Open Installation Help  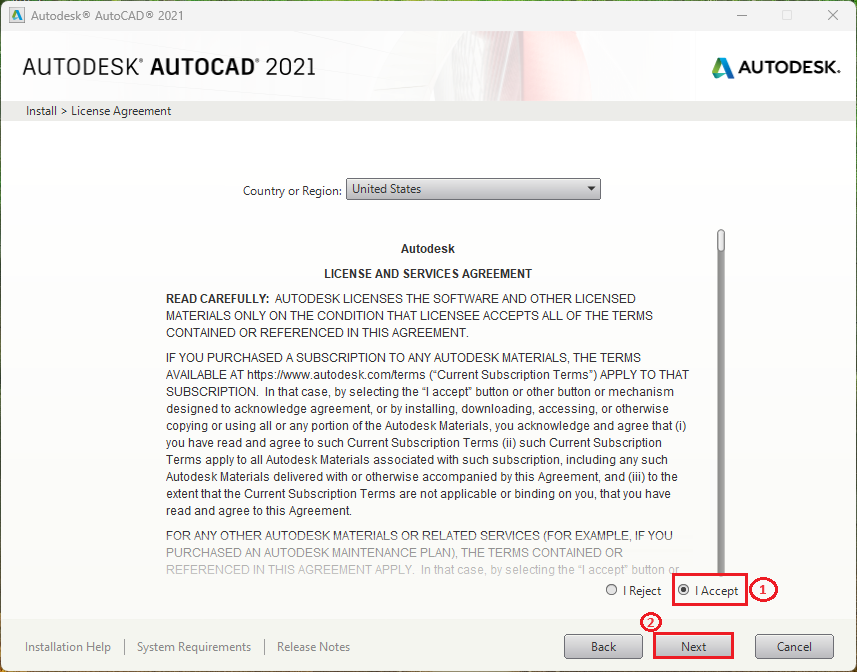coord(68,647)
